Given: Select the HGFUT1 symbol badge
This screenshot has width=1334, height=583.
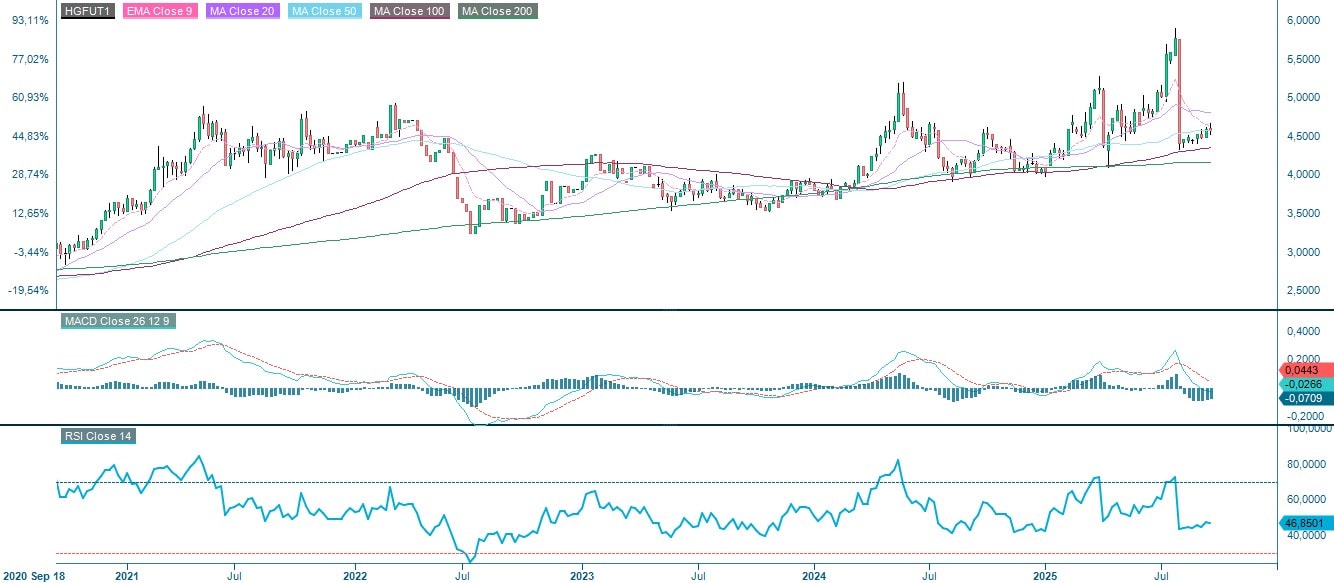Looking at the screenshot, I should click(x=85, y=12).
